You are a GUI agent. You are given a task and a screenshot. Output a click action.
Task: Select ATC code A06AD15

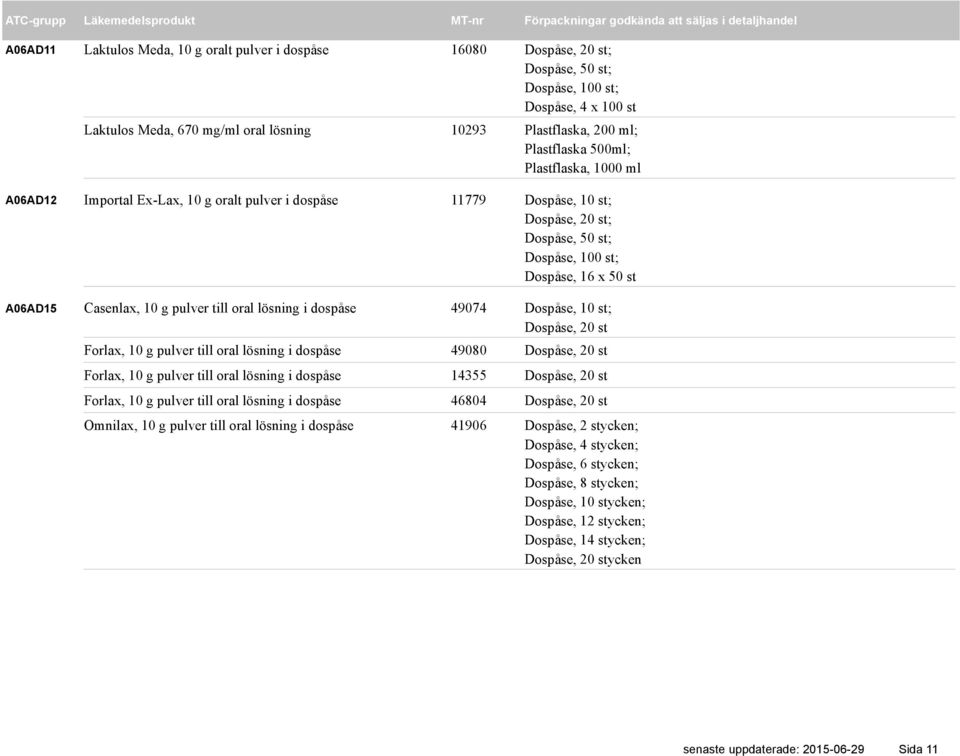31,309
